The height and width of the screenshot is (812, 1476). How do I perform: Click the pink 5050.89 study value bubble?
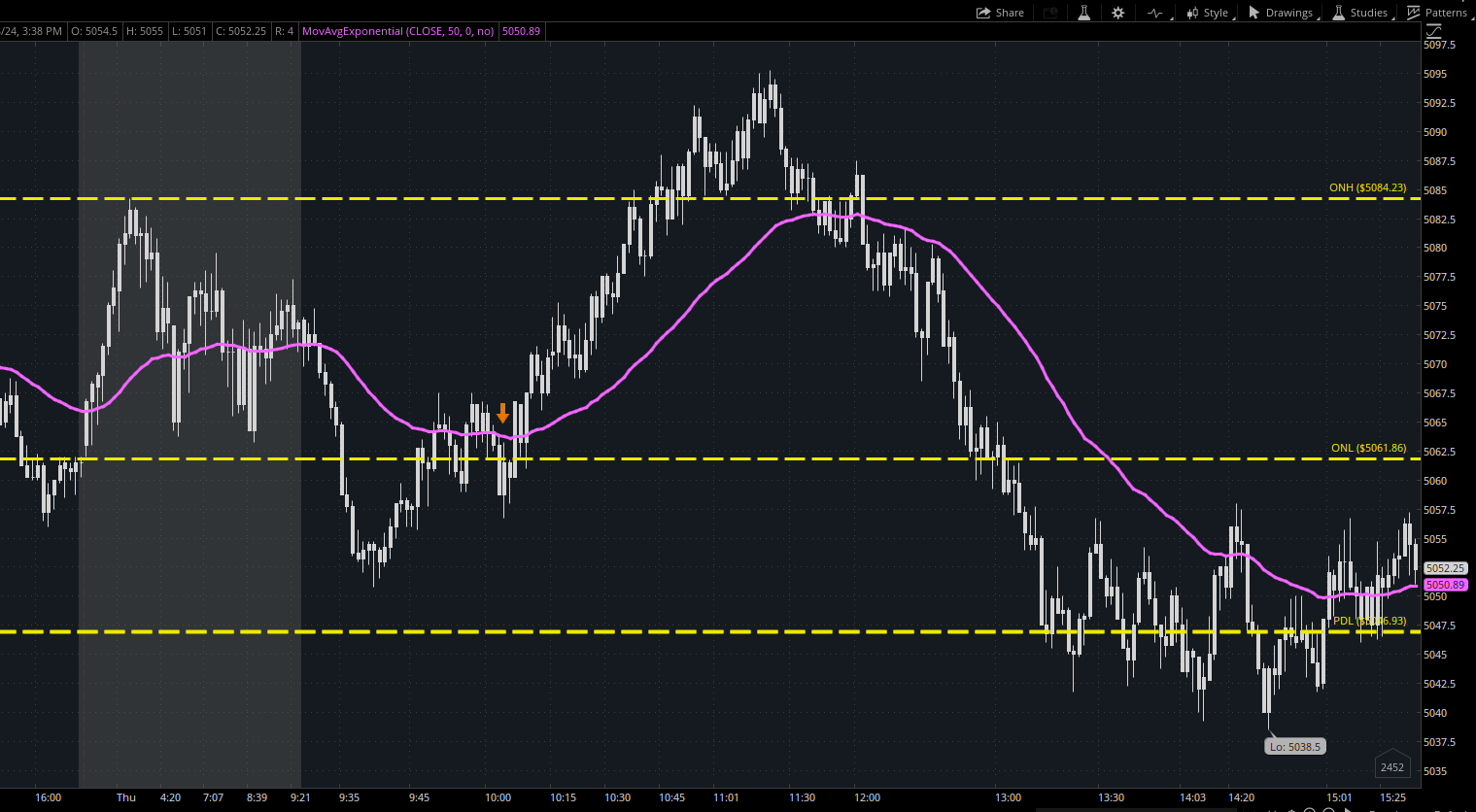point(1445,585)
